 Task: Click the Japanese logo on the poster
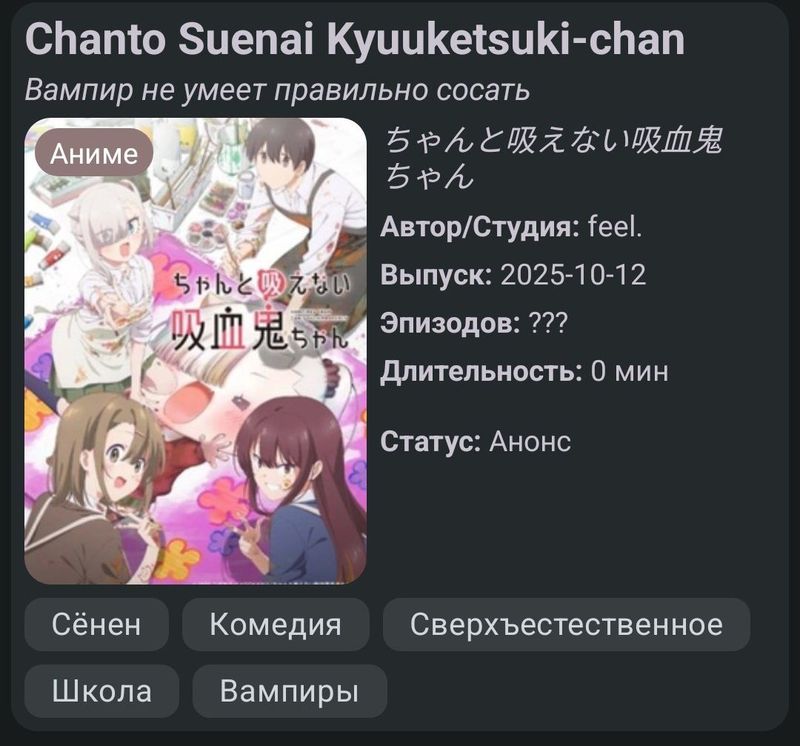(261, 311)
